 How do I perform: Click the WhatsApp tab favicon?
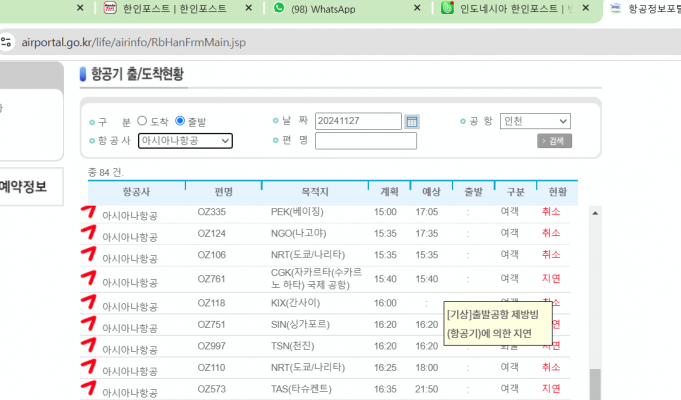[278, 8]
